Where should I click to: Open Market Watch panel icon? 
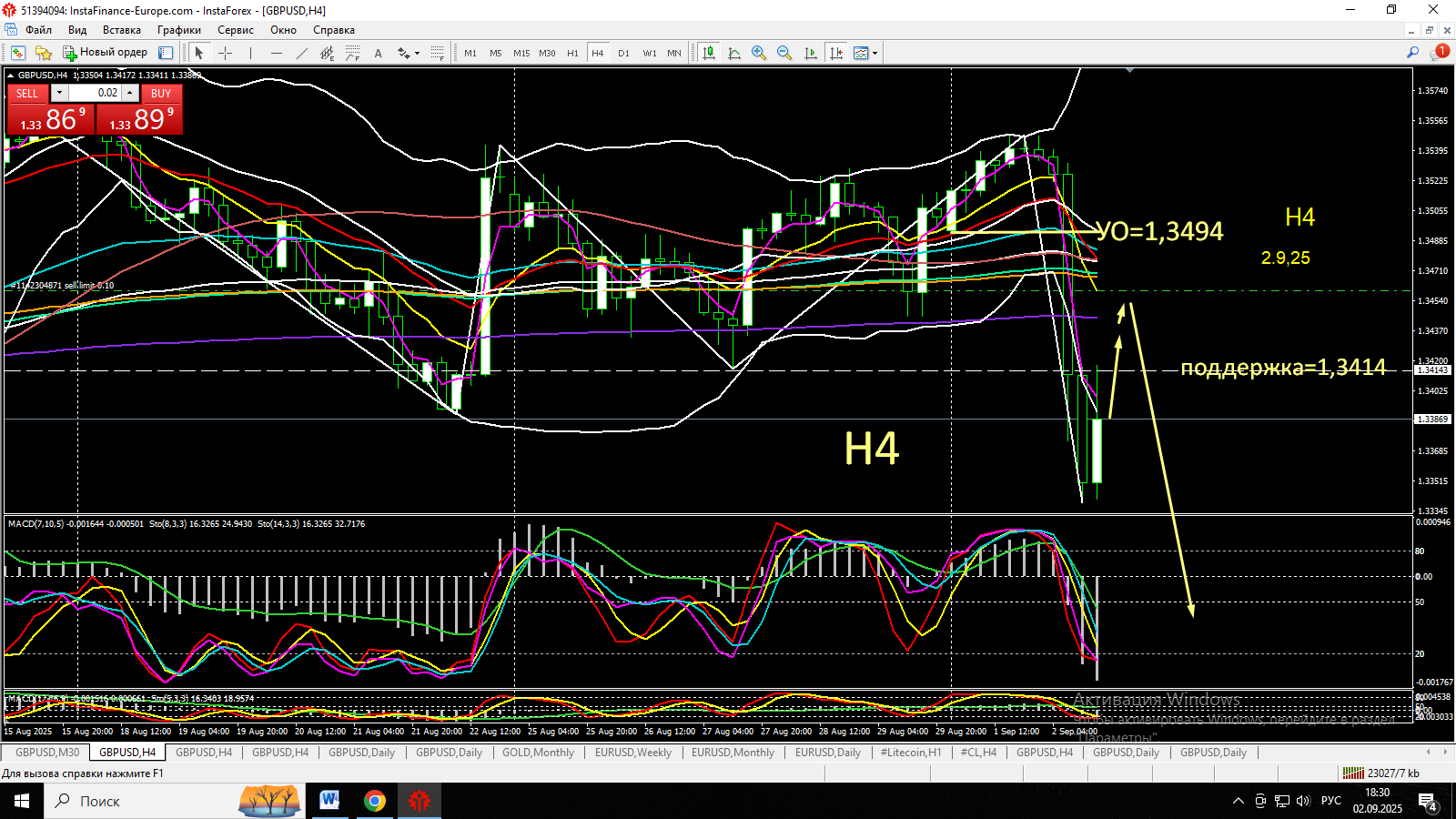coord(166,53)
